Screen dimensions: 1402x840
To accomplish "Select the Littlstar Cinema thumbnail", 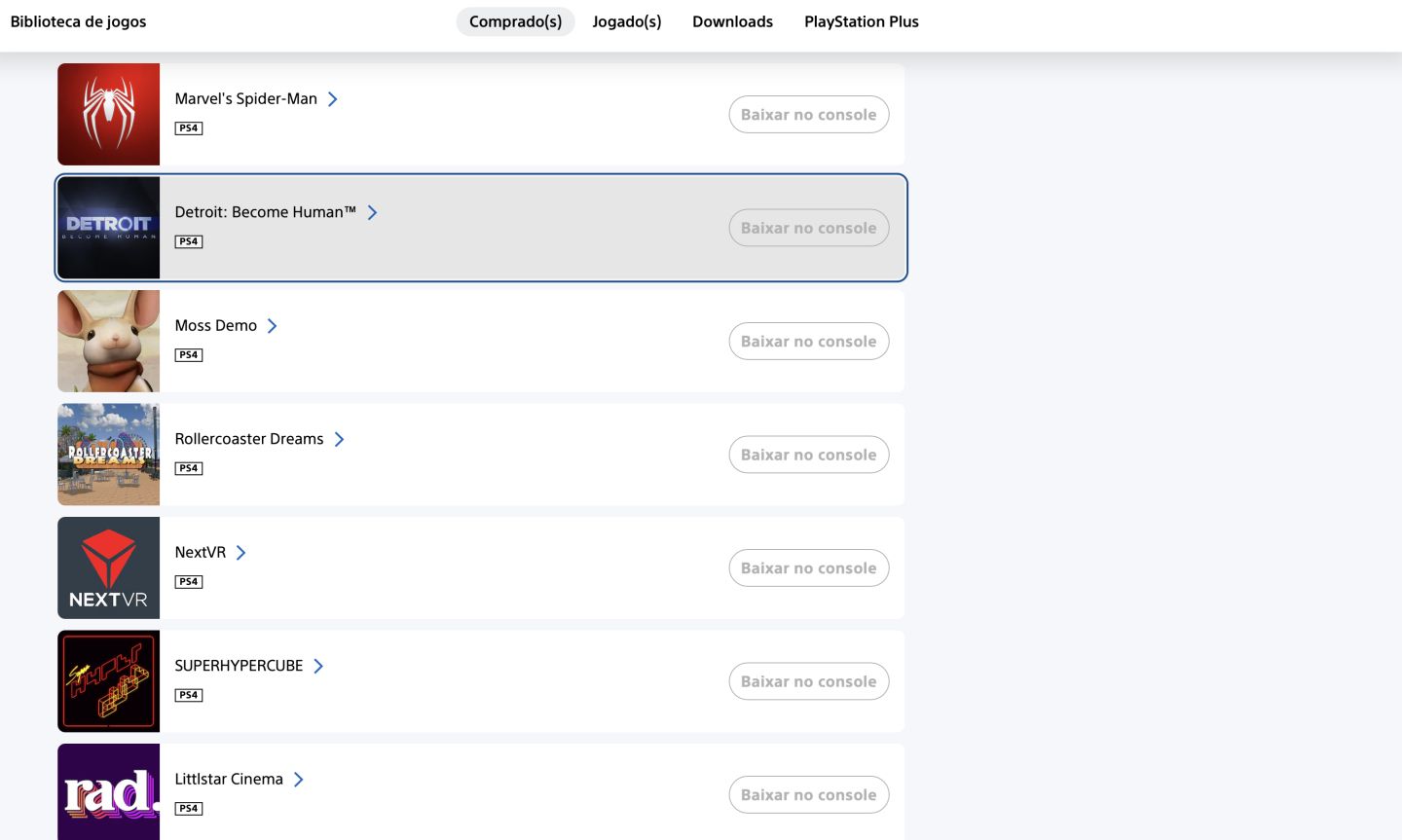I will [108, 792].
